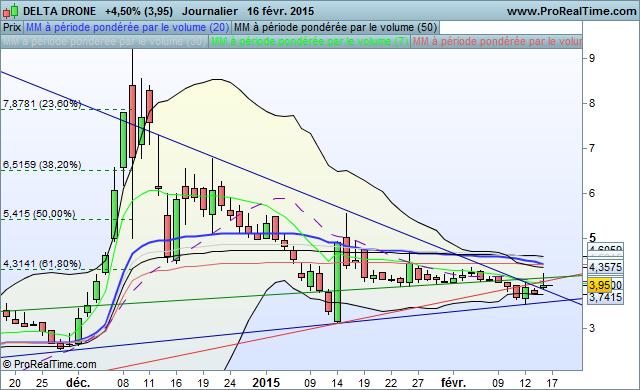Click the 5,415 (50,00%) Fibonacci level label
Viewport: 640px width, 390px height.
39,214
